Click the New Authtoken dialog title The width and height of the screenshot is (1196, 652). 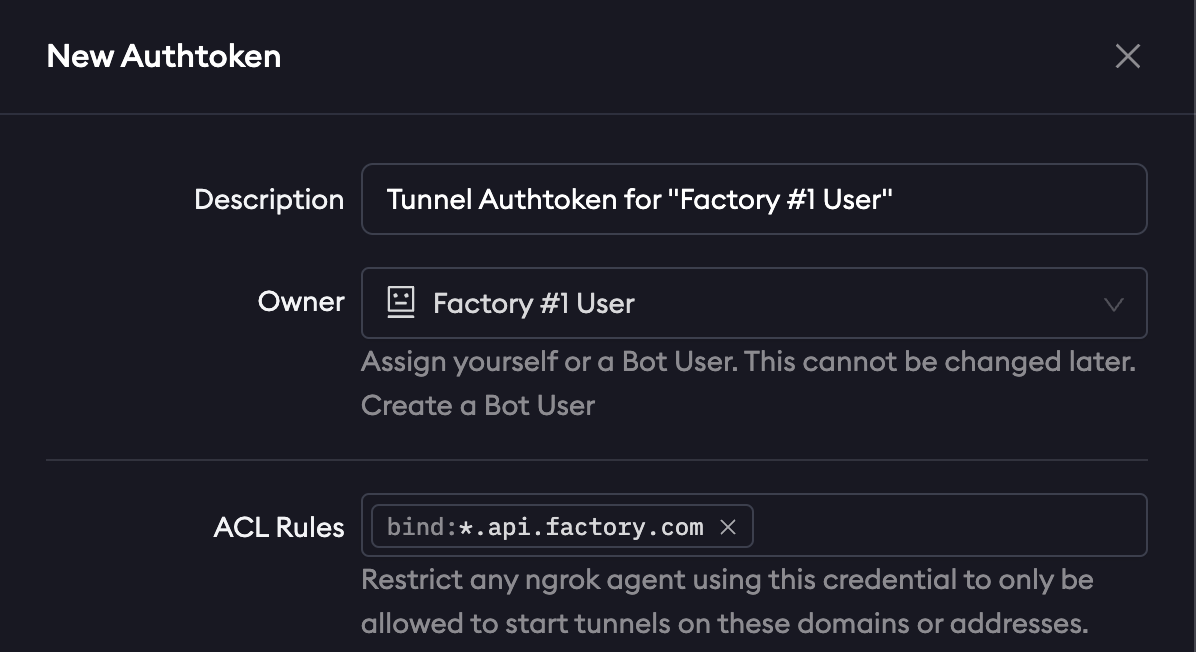pos(164,56)
